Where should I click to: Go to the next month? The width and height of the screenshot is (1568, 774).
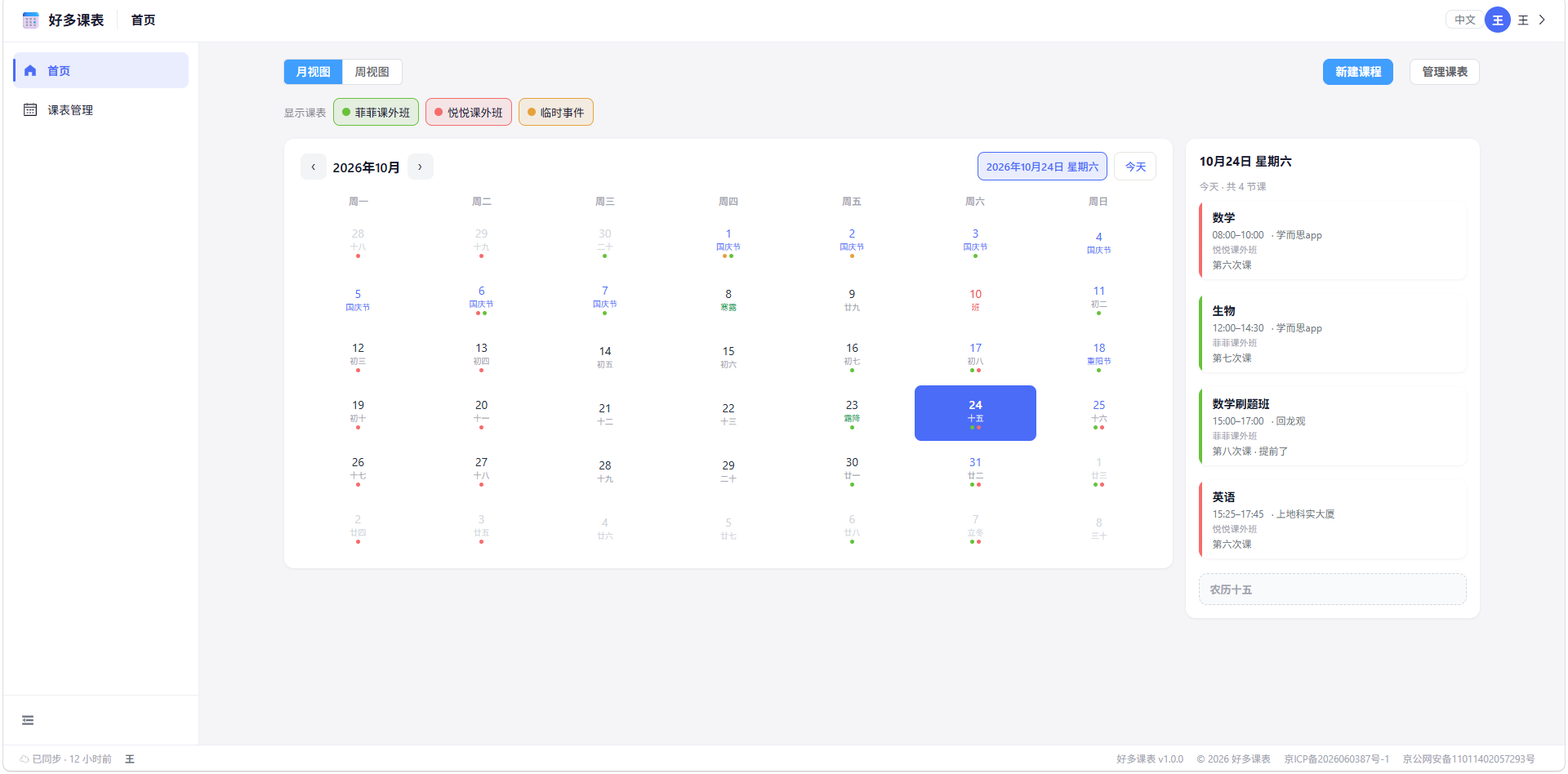click(x=421, y=167)
